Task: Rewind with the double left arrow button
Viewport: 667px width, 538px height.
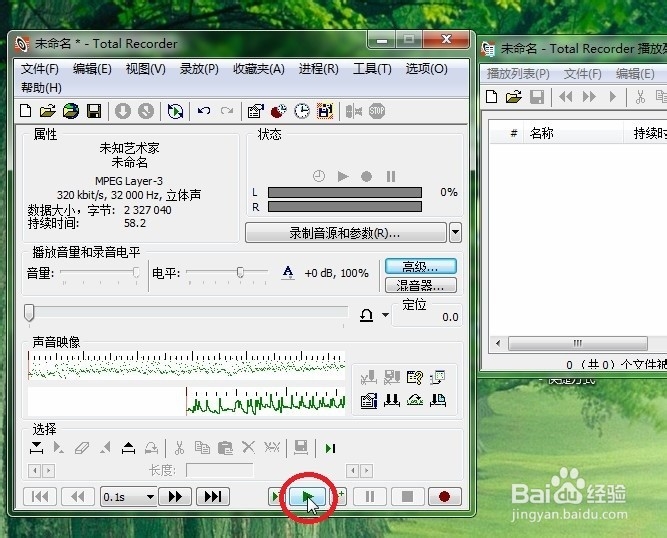Action: tap(78, 496)
